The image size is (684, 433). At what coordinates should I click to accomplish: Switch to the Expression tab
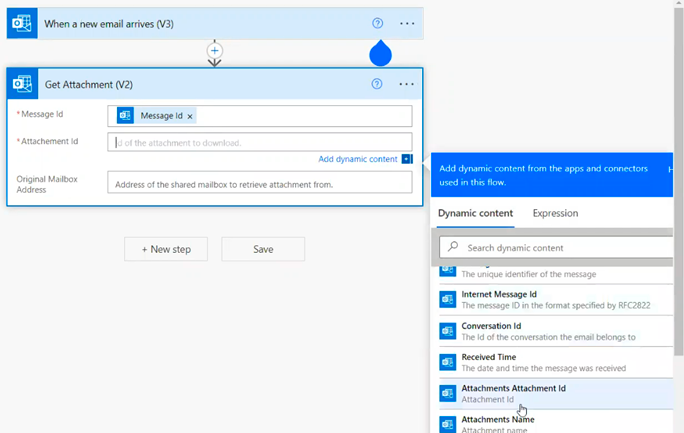(x=555, y=213)
